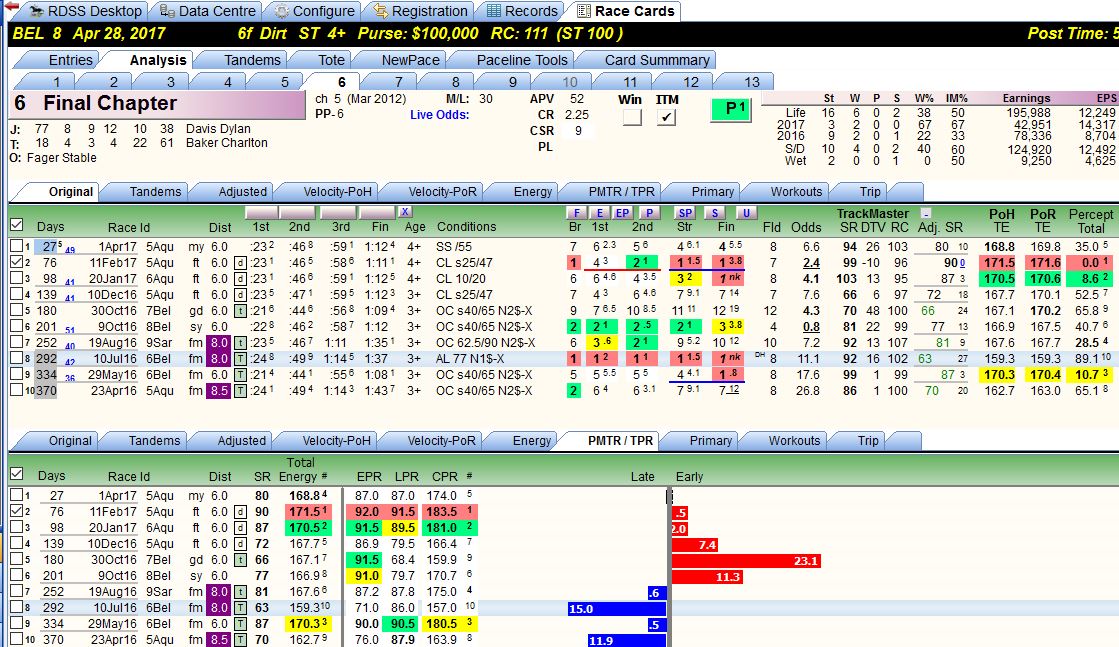Click the E column header button
The image size is (1119, 647).
coord(599,213)
